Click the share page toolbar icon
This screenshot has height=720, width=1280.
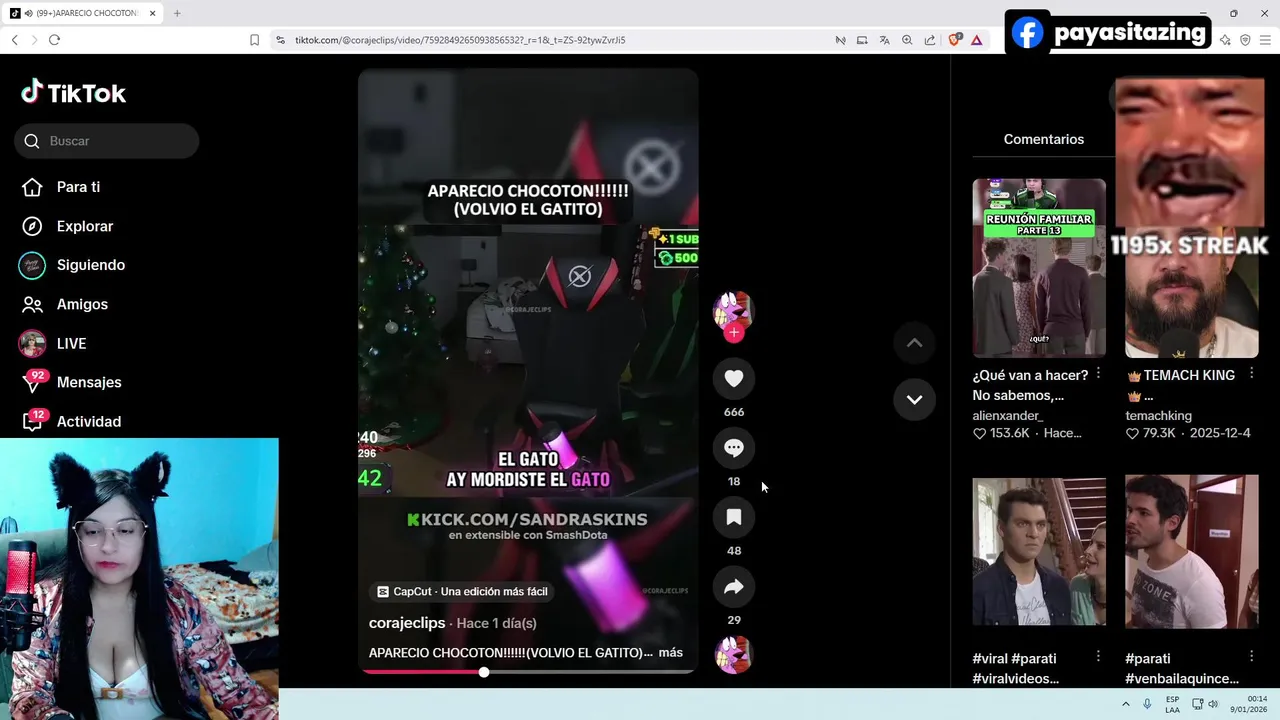[930, 40]
